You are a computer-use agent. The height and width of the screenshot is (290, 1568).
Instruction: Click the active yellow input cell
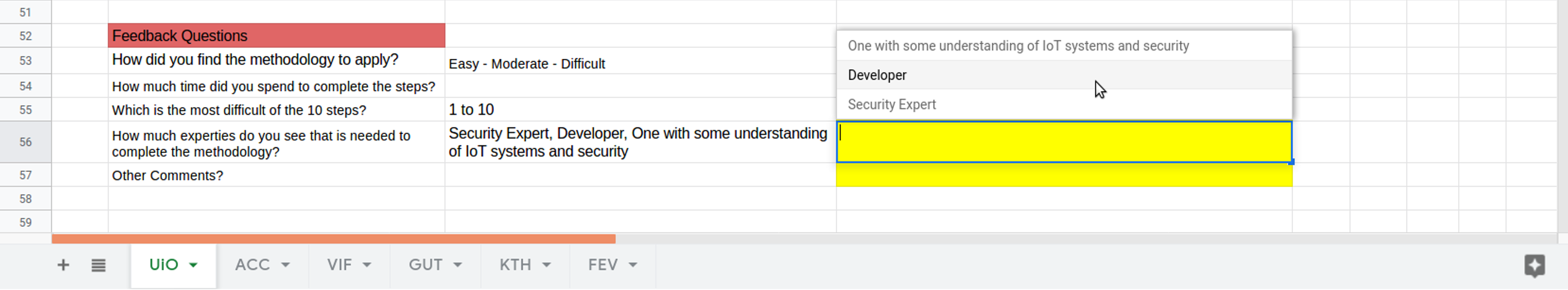click(x=1064, y=142)
